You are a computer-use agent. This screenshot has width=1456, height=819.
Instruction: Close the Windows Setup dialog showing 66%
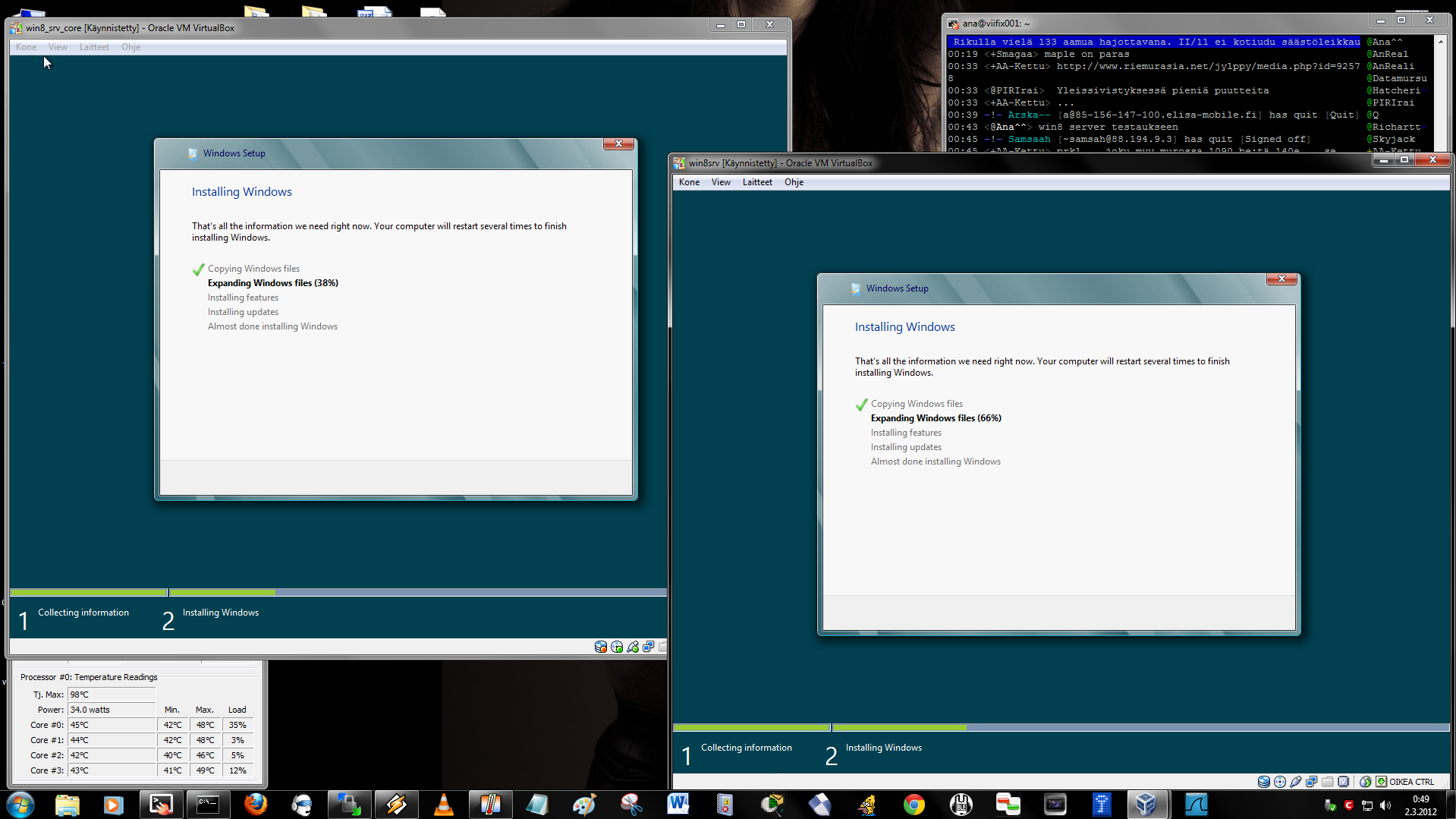click(x=1281, y=279)
